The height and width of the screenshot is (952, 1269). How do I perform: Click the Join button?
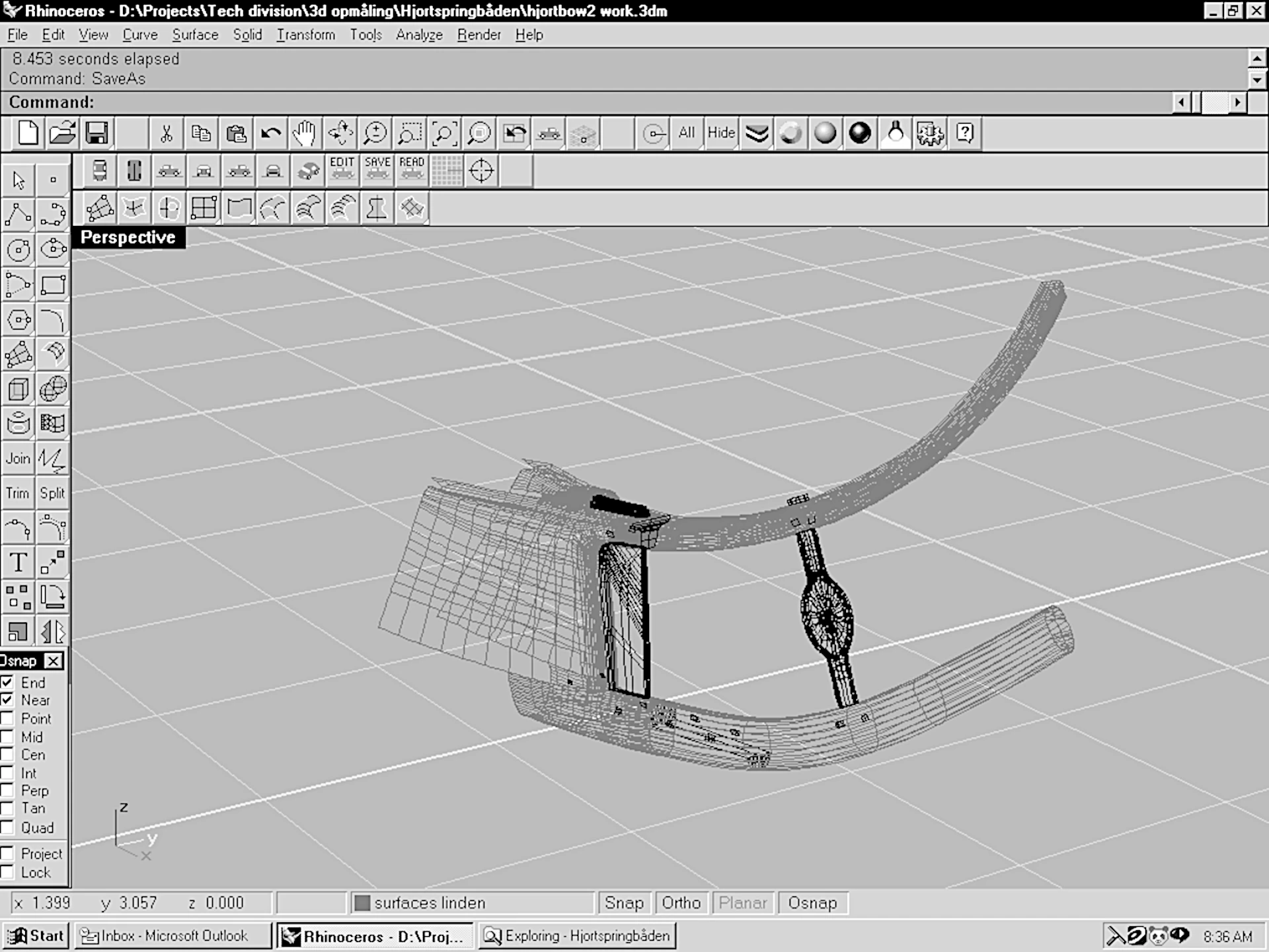[19, 458]
